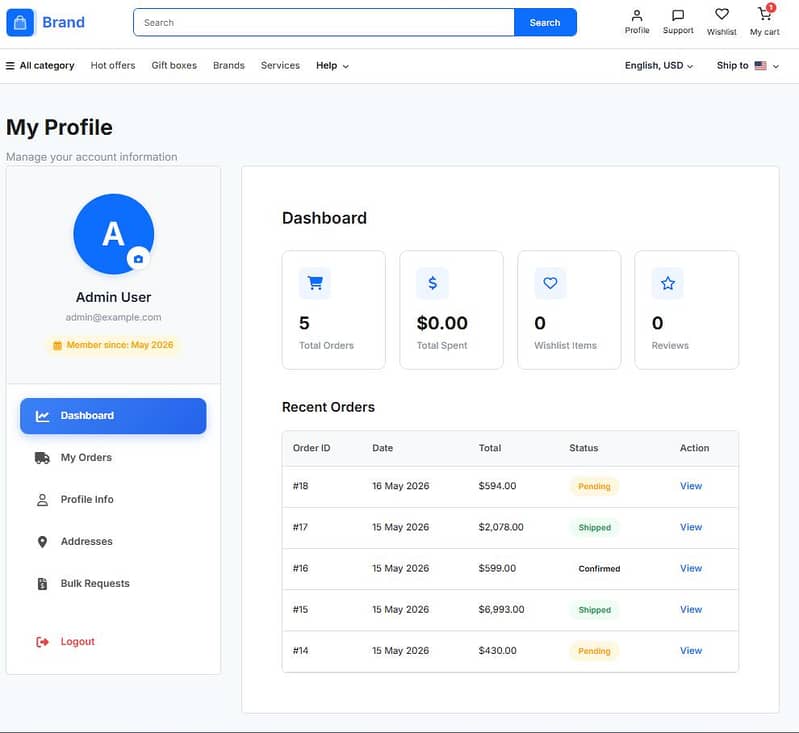This screenshot has height=733, width=799.
Task: Click the All category hamburger icon
Action: click(x=10, y=66)
